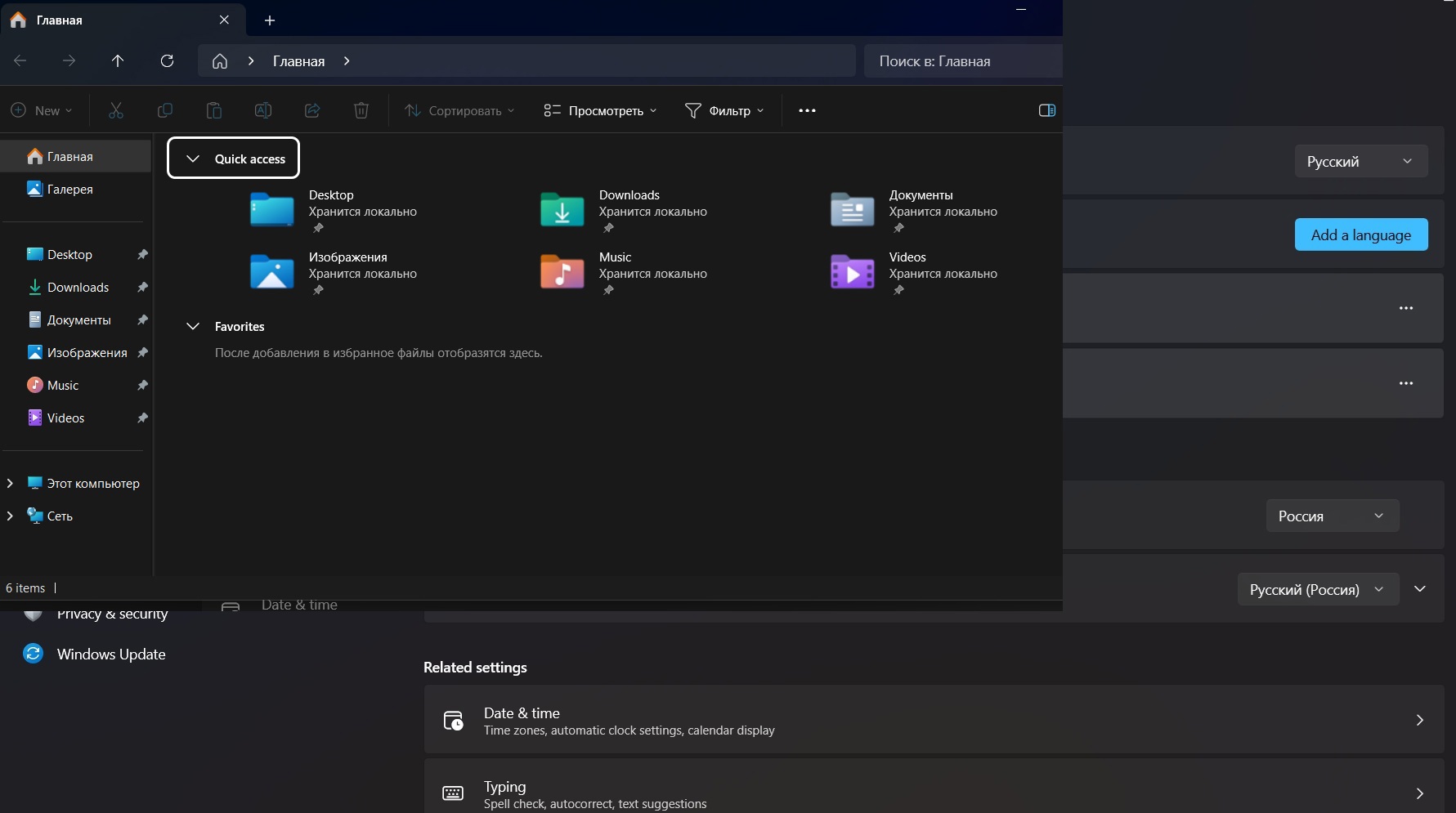Click Главная breadcrumb in address bar
The image size is (1456, 813).
[298, 61]
